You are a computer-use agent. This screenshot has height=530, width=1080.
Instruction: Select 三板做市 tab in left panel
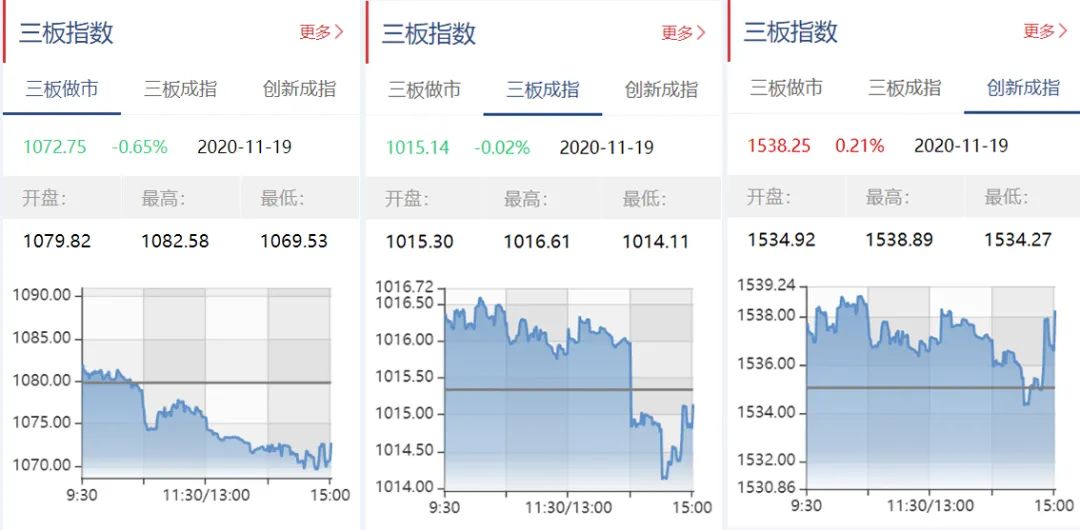coord(62,89)
